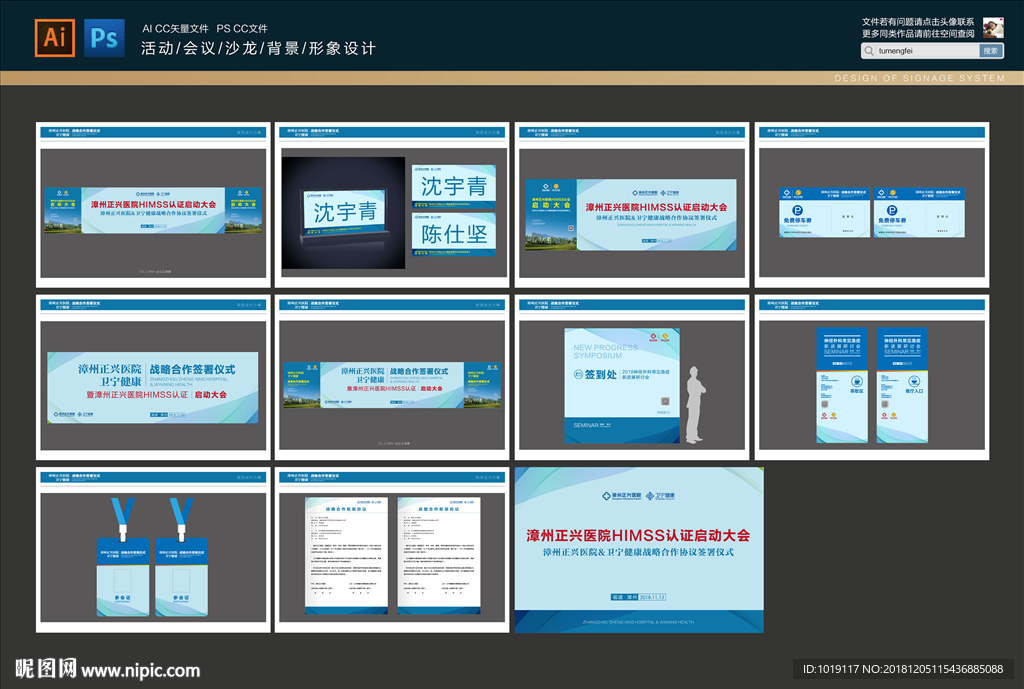Click the magnifier icon in the search box

[x=869, y=51]
